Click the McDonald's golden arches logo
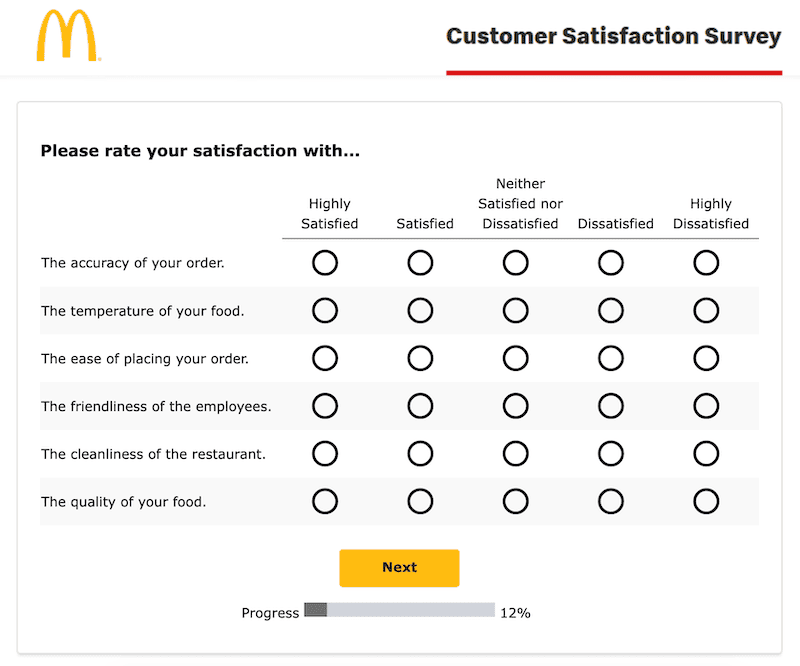800x666 pixels. 65,36
